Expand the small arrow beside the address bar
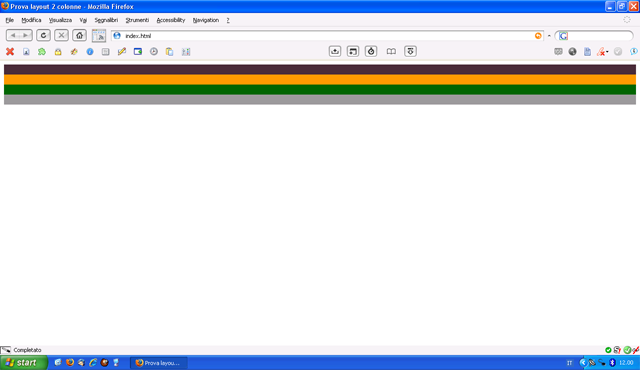This screenshot has width=640, height=370. tap(549, 36)
